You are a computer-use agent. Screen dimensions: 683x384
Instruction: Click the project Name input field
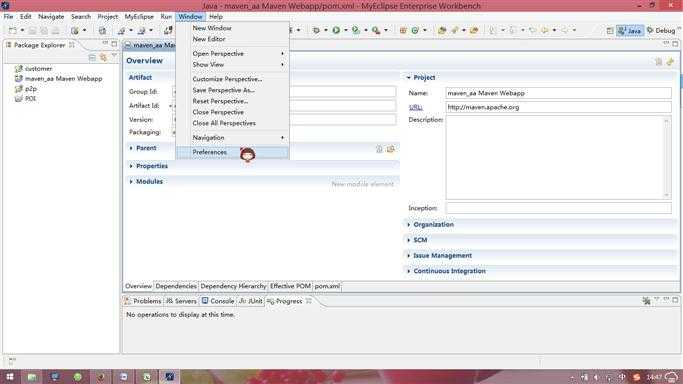click(558, 93)
